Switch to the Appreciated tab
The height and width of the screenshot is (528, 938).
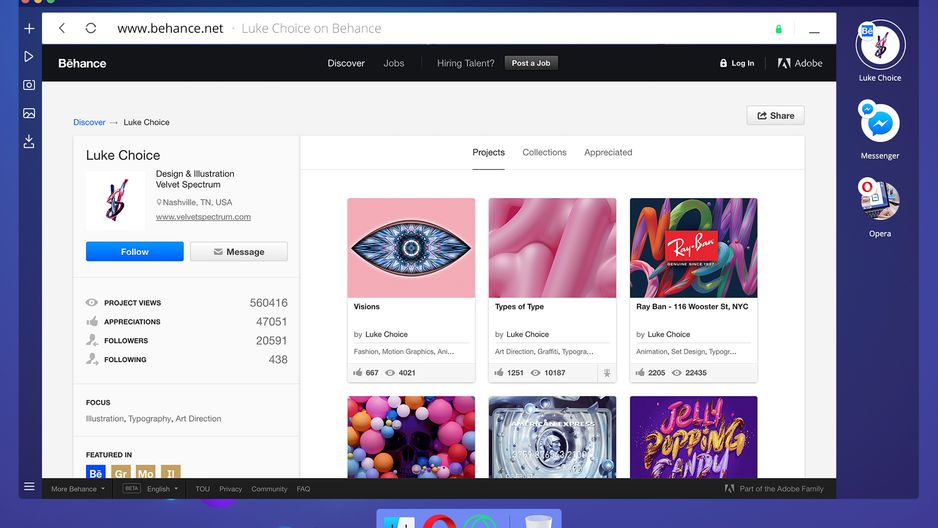click(x=608, y=152)
